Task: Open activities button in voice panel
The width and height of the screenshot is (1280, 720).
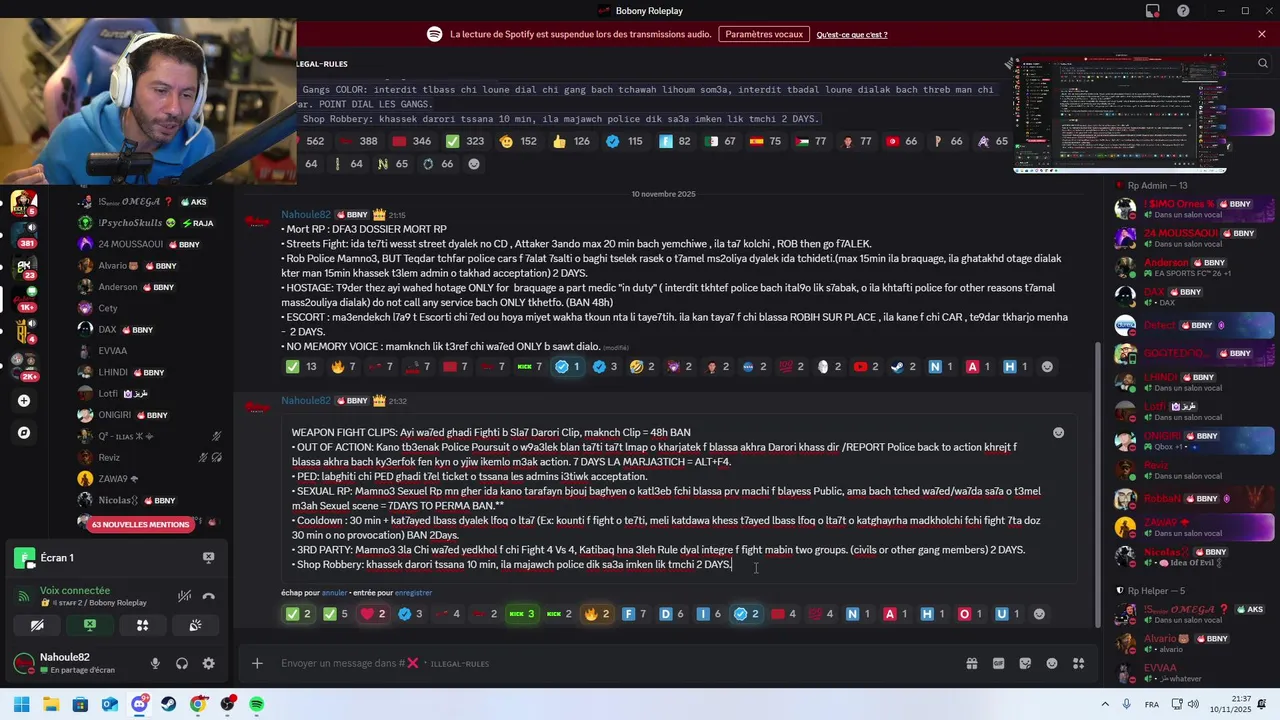Action: [x=142, y=625]
